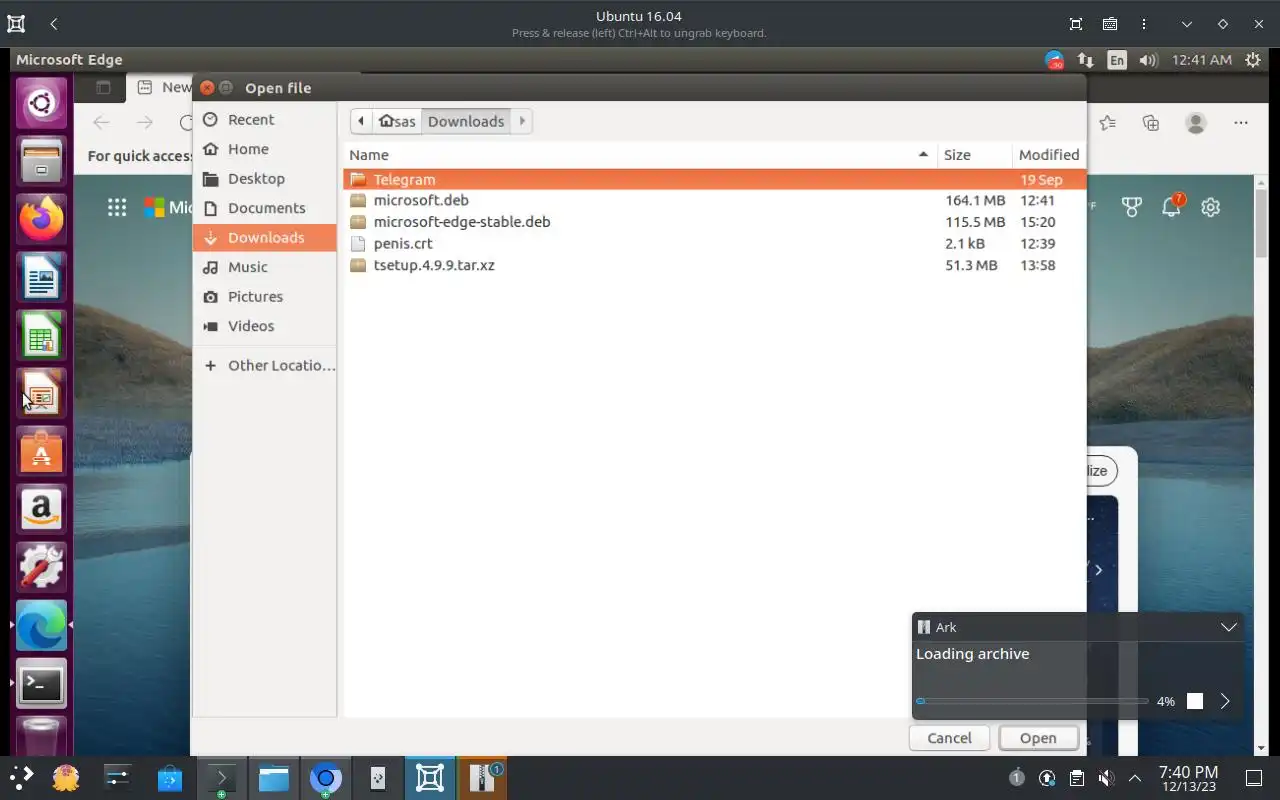Image resolution: width=1280 pixels, height=800 pixels.
Task: Open apps grid icon on Edge new tab
Action: pyautogui.click(x=117, y=207)
